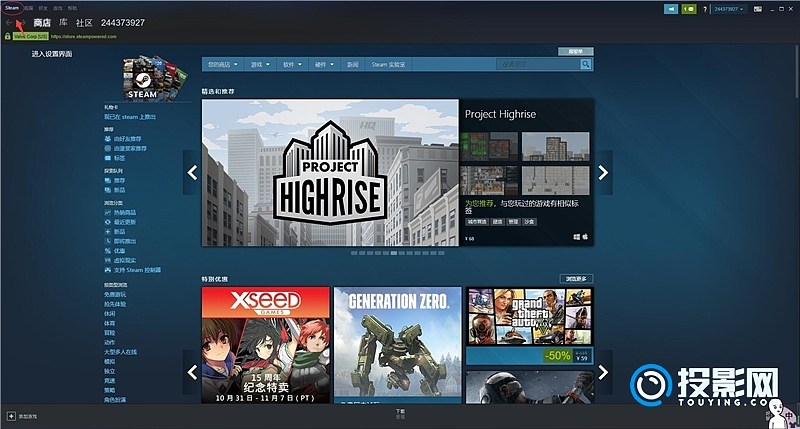
Task: Switch to the 社区 (Community) tab
Action: (84, 22)
